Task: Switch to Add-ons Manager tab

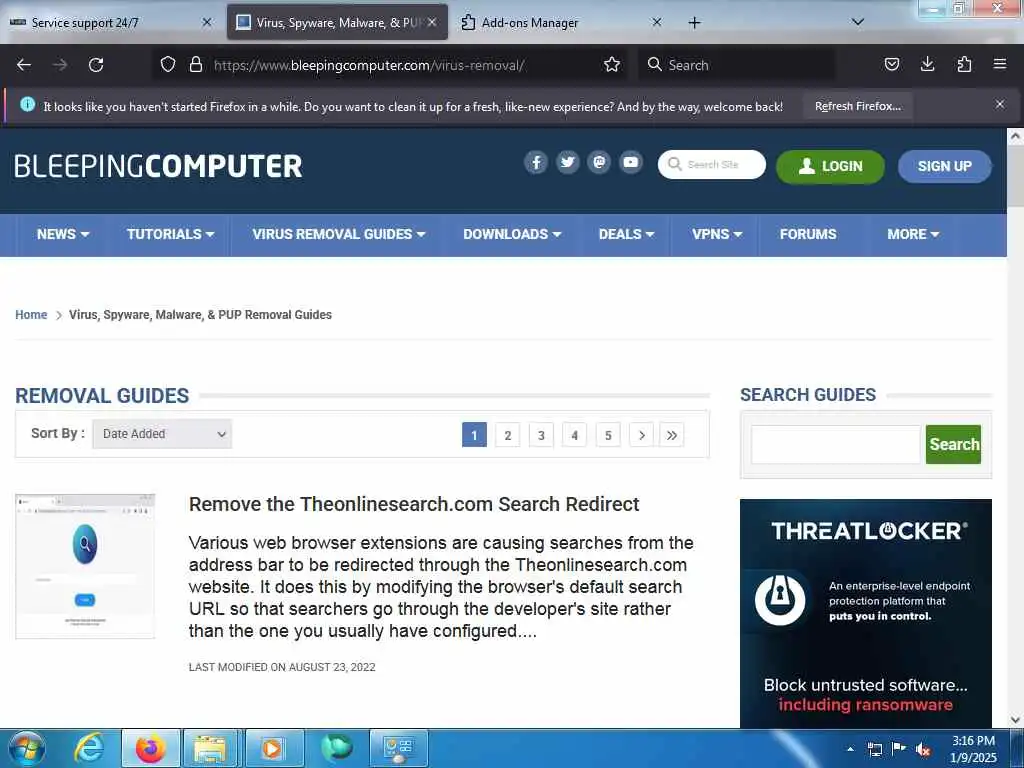Action: [562, 23]
